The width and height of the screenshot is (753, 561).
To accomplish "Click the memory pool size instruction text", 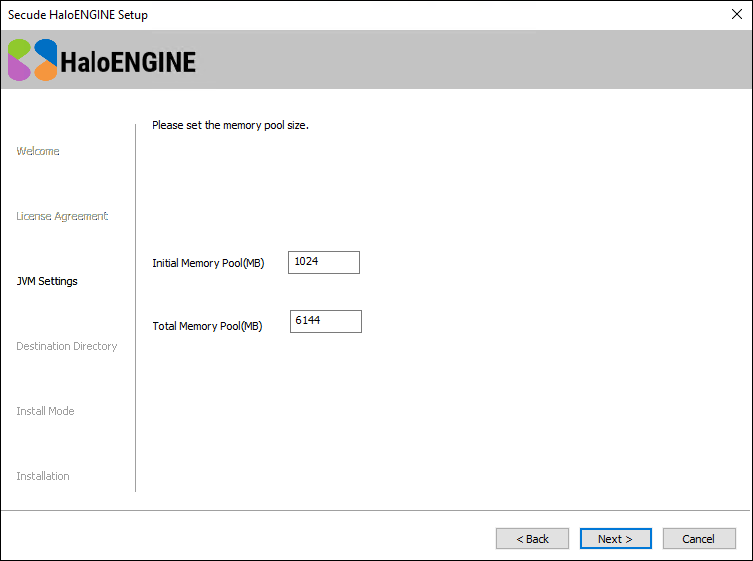I will (230, 125).
